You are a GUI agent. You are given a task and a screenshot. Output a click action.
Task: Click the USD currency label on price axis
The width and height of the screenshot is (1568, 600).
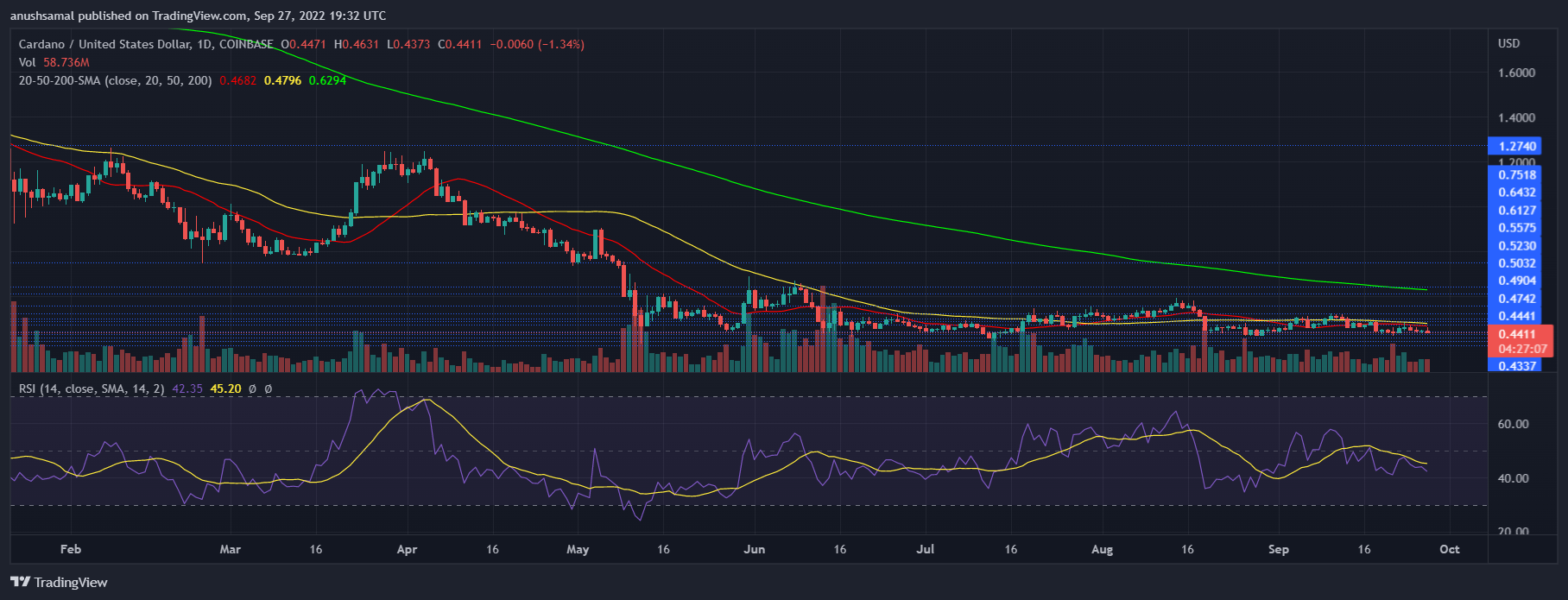pyautogui.click(x=1508, y=43)
